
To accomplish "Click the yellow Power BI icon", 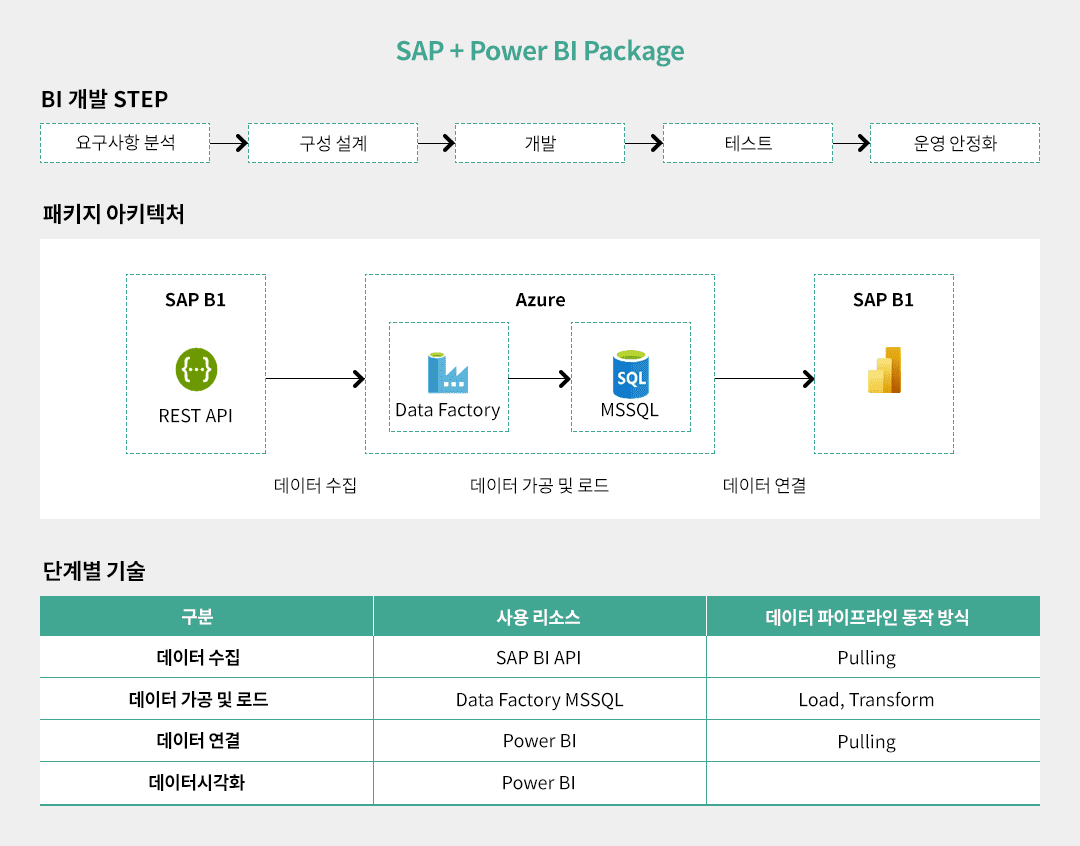I will pyautogui.click(x=884, y=370).
